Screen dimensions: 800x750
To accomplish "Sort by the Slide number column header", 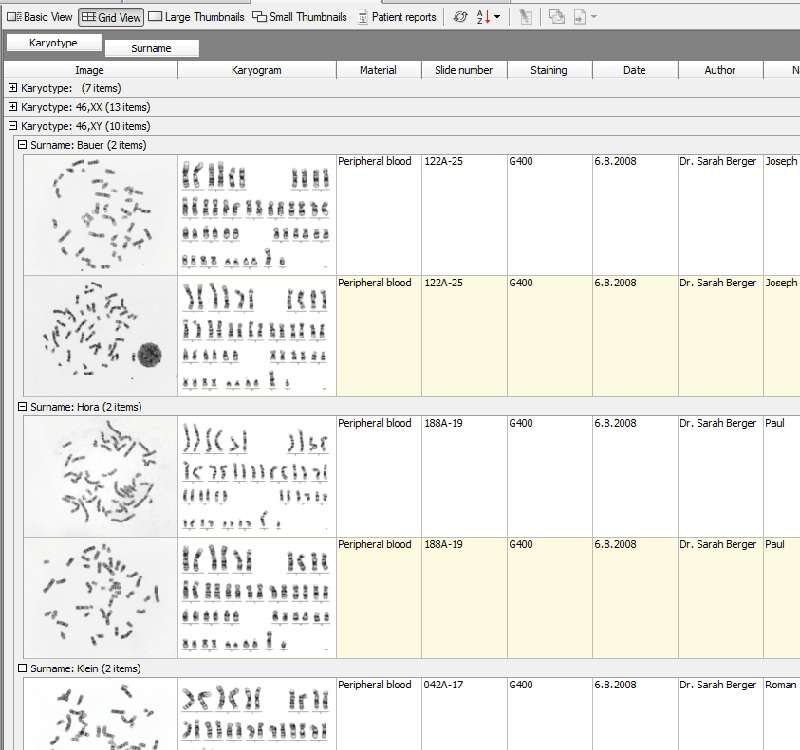I will (464, 70).
